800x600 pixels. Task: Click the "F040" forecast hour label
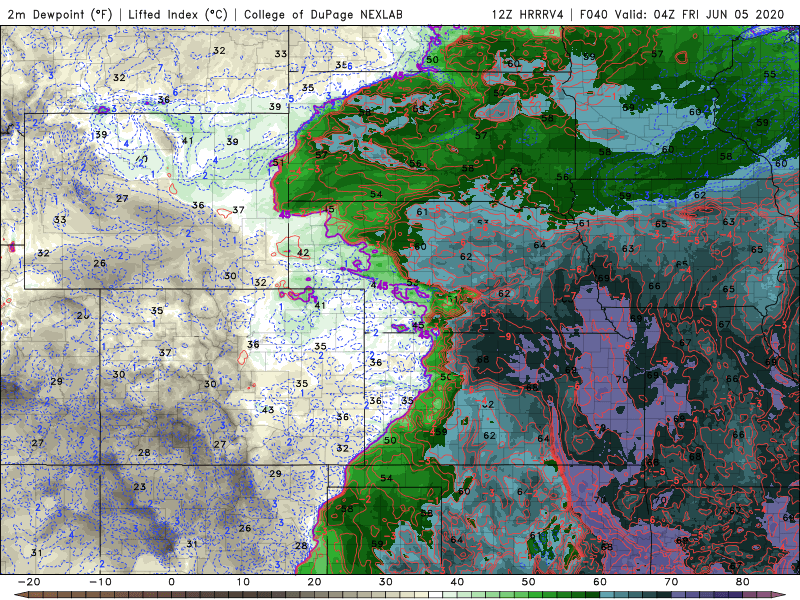593,14
